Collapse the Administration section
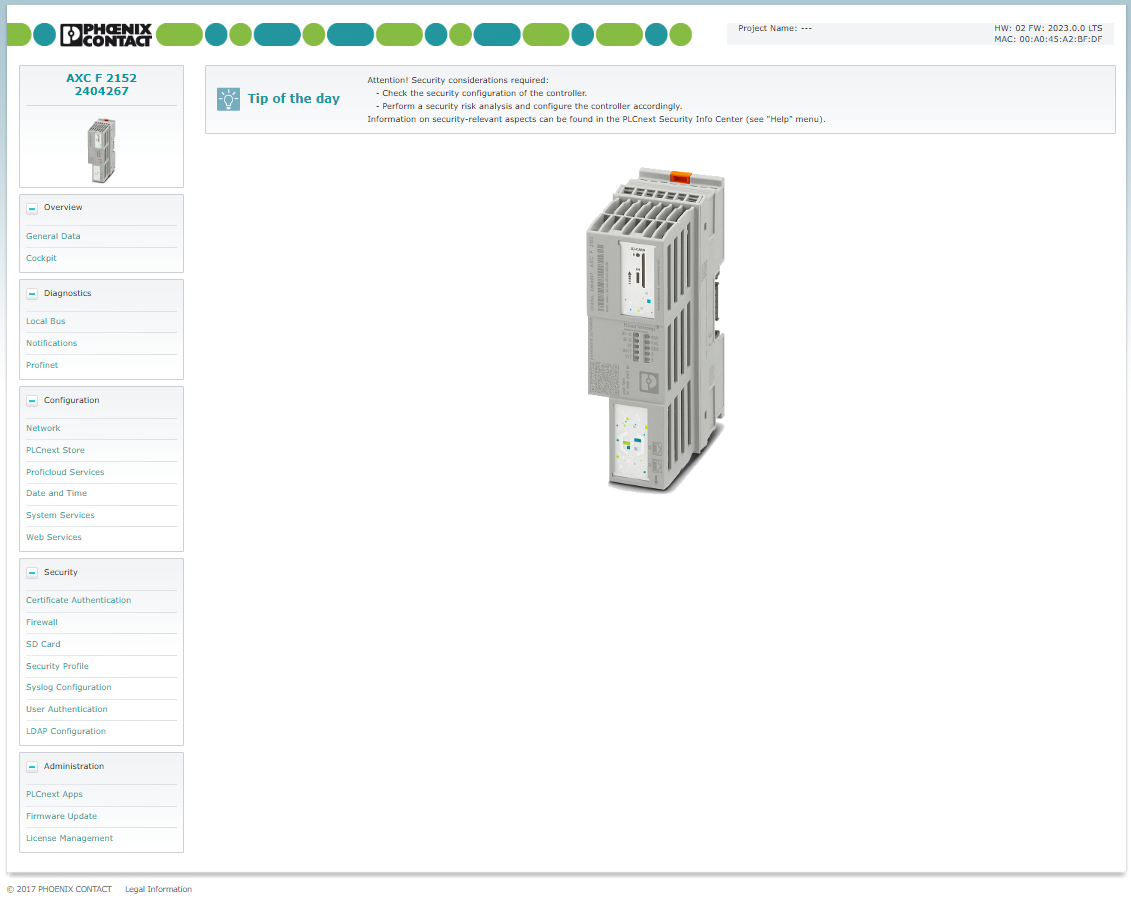1131x899 pixels. [32, 767]
